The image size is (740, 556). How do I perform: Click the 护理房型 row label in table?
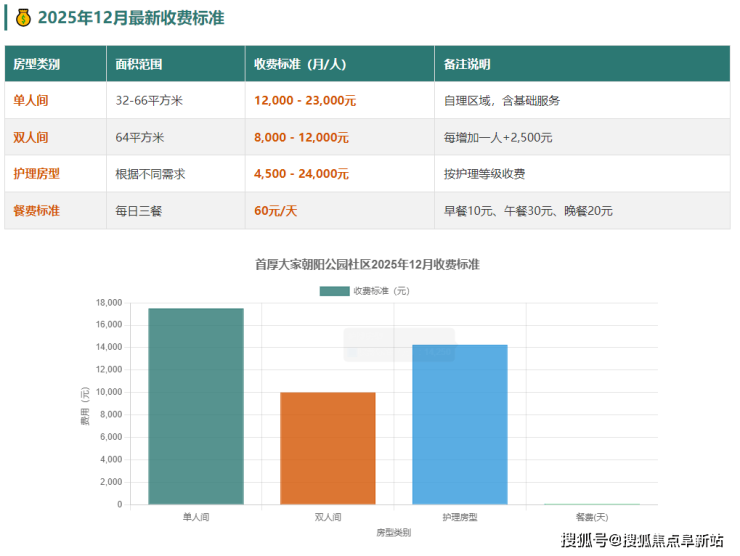tap(36, 174)
